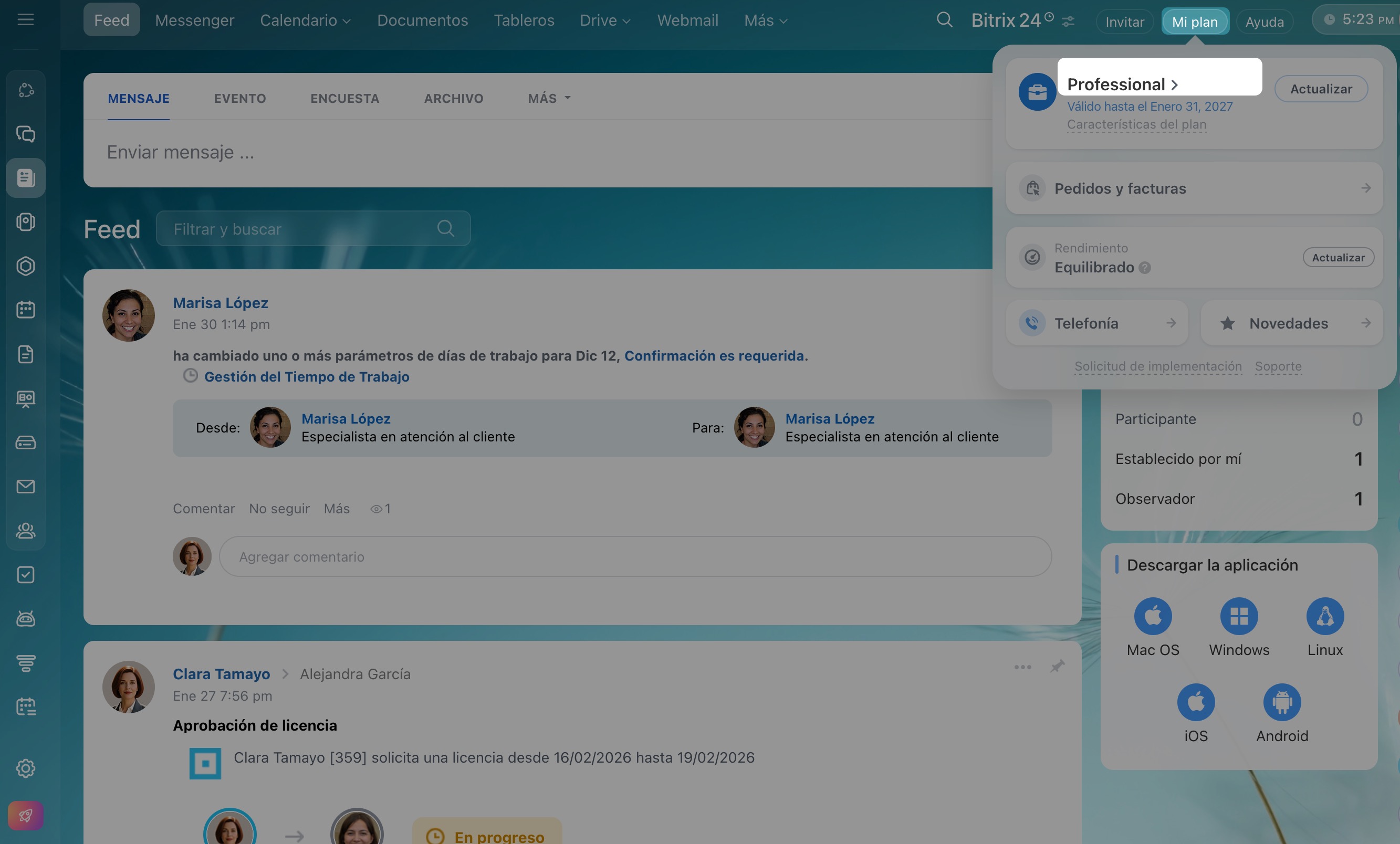Open settings gear icon in left sidebar
Viewport: 1400px width, 844px height.
click(26, 768)
